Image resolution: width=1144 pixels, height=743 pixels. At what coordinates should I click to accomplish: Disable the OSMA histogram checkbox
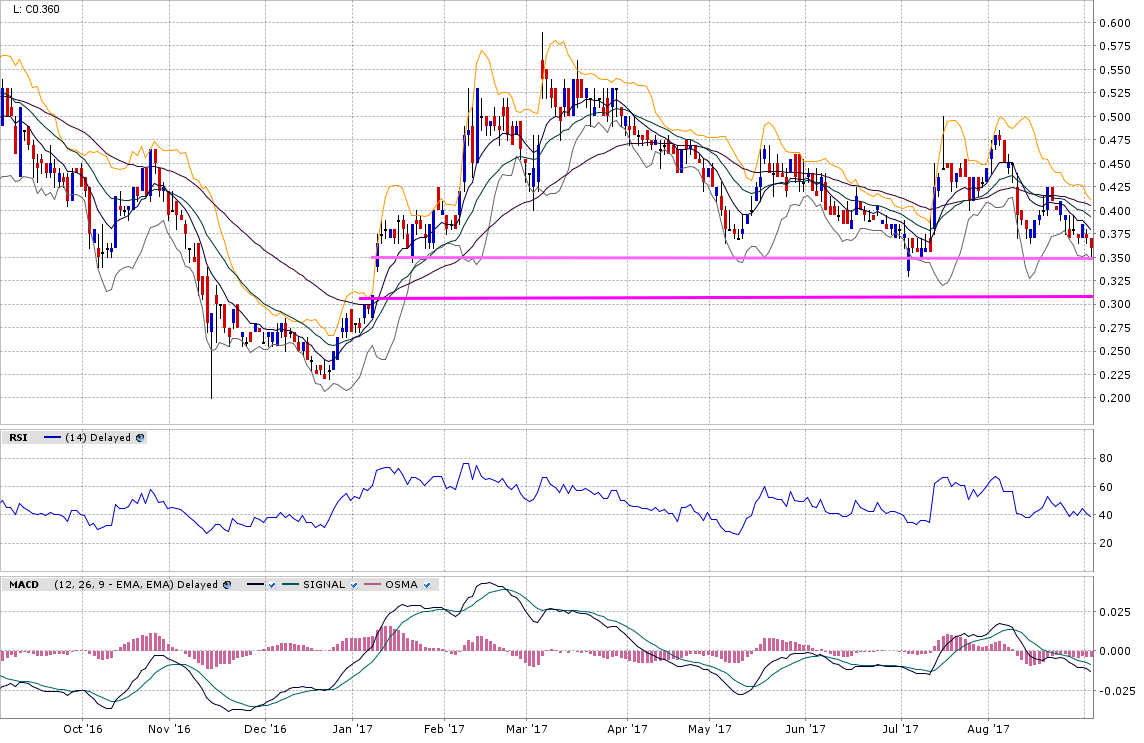(427, 584)
